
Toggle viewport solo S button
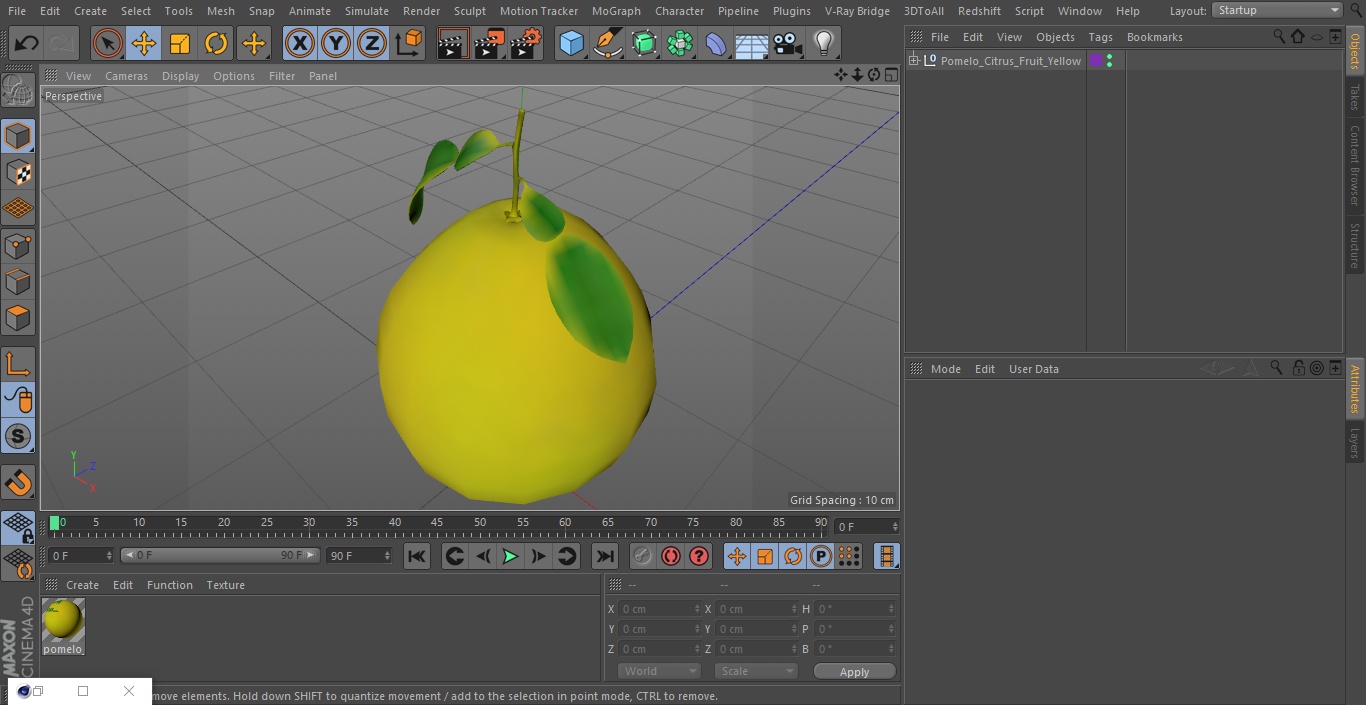18,436
